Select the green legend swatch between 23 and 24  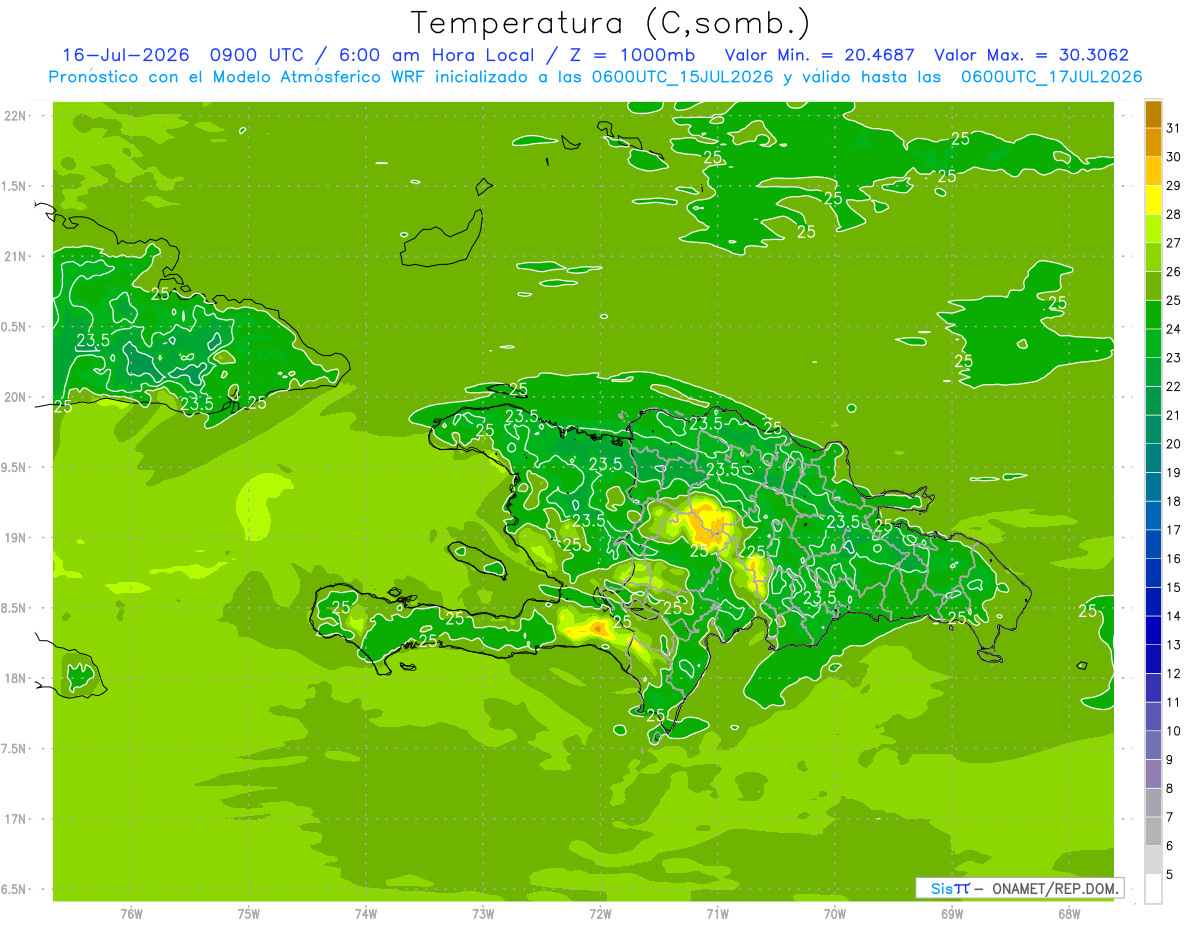coord(1153,344)
